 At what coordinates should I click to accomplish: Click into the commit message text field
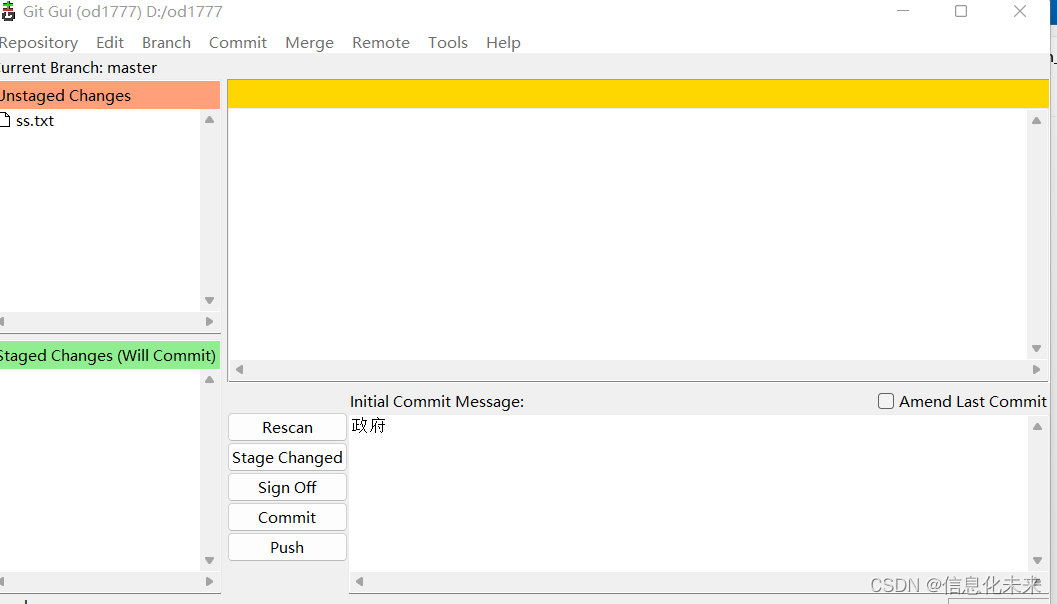(x=688, y=493)
